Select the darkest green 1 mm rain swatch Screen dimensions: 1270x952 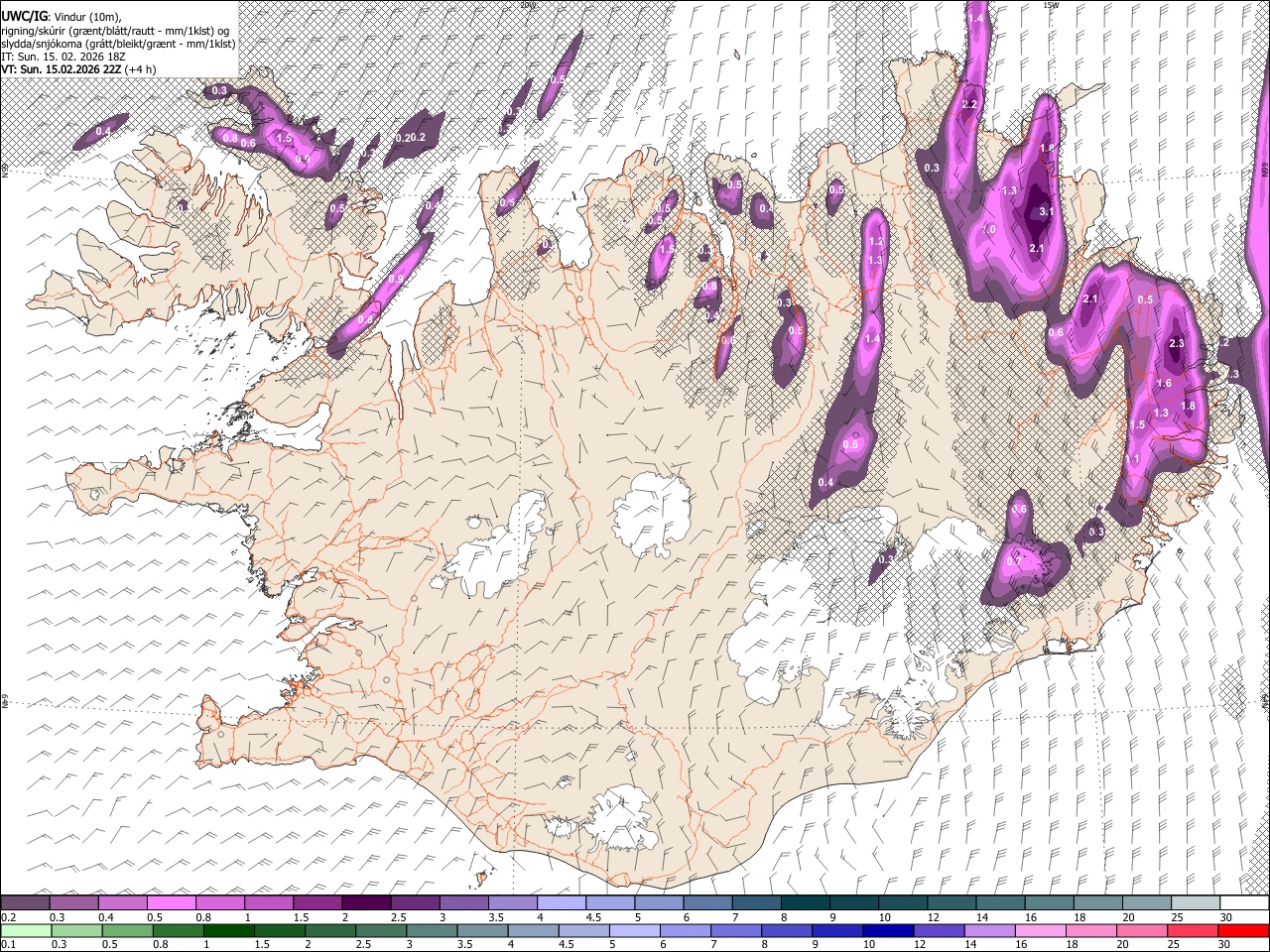click(x=229, y=930)
